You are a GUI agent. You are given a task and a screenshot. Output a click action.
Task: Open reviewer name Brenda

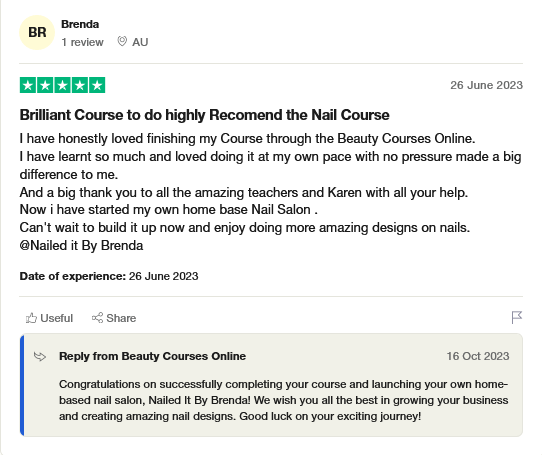click(x=80, y=24)
